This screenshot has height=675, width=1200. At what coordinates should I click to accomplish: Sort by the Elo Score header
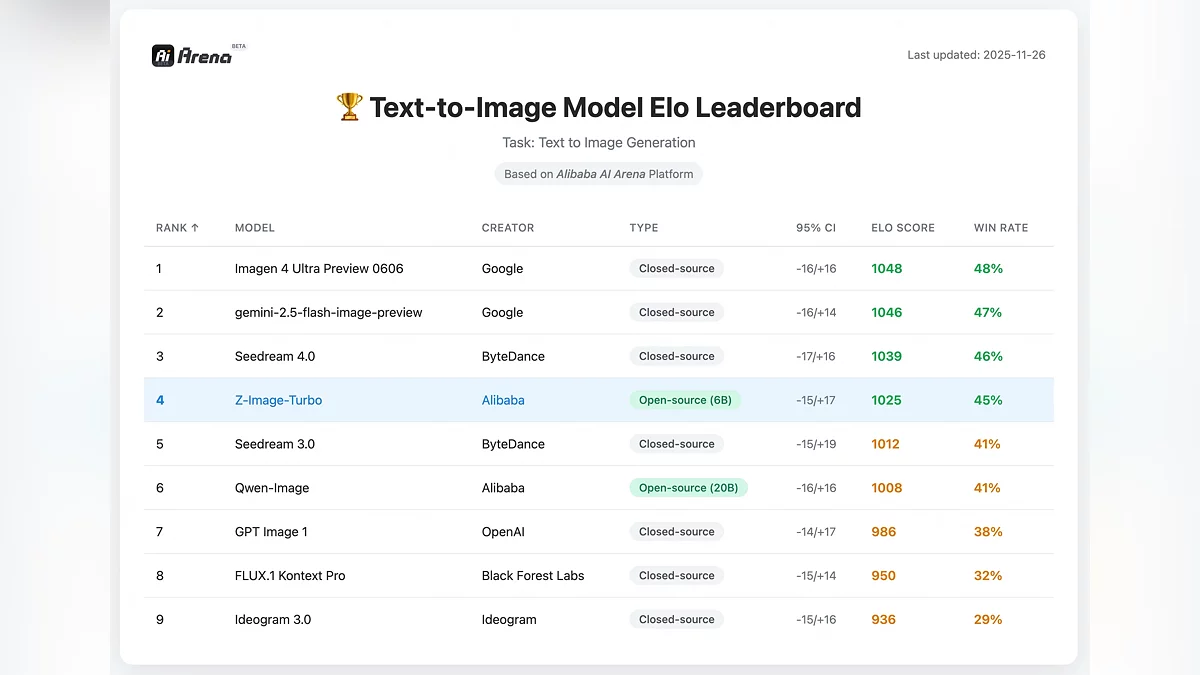903,228
